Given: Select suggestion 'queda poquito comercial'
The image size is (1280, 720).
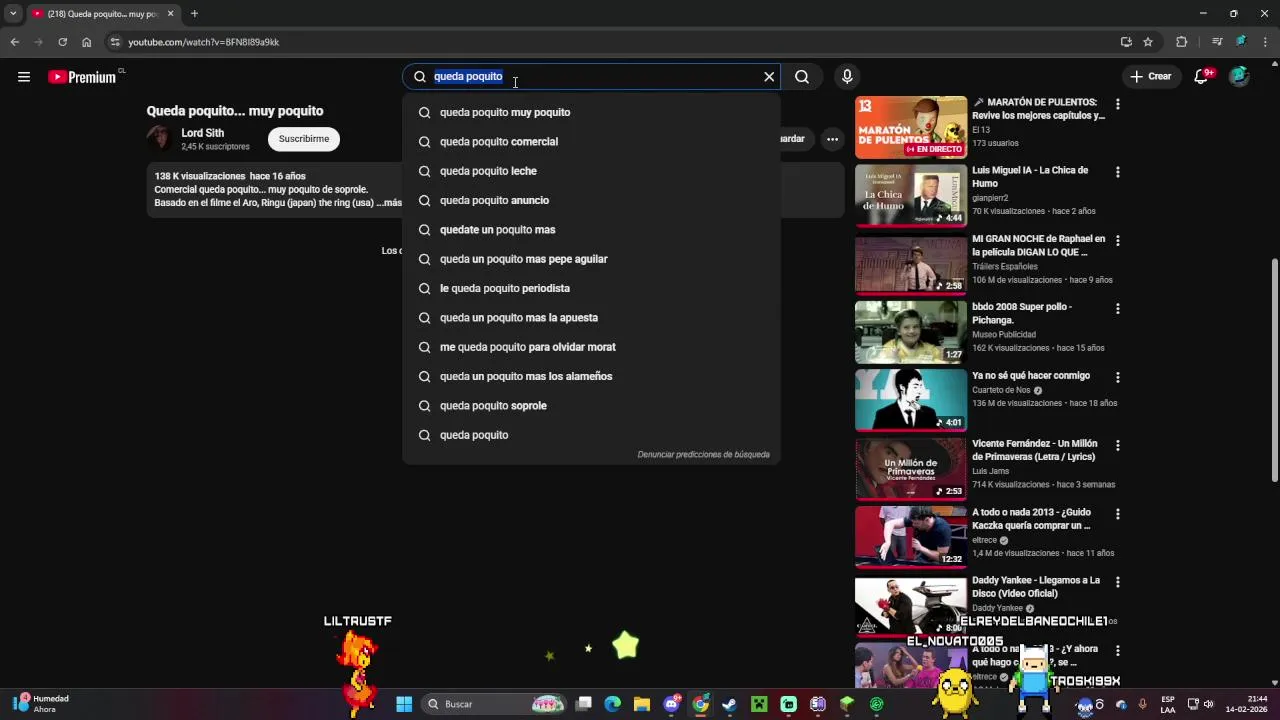Looking at the screenshot, I should (x=591, y=142).
